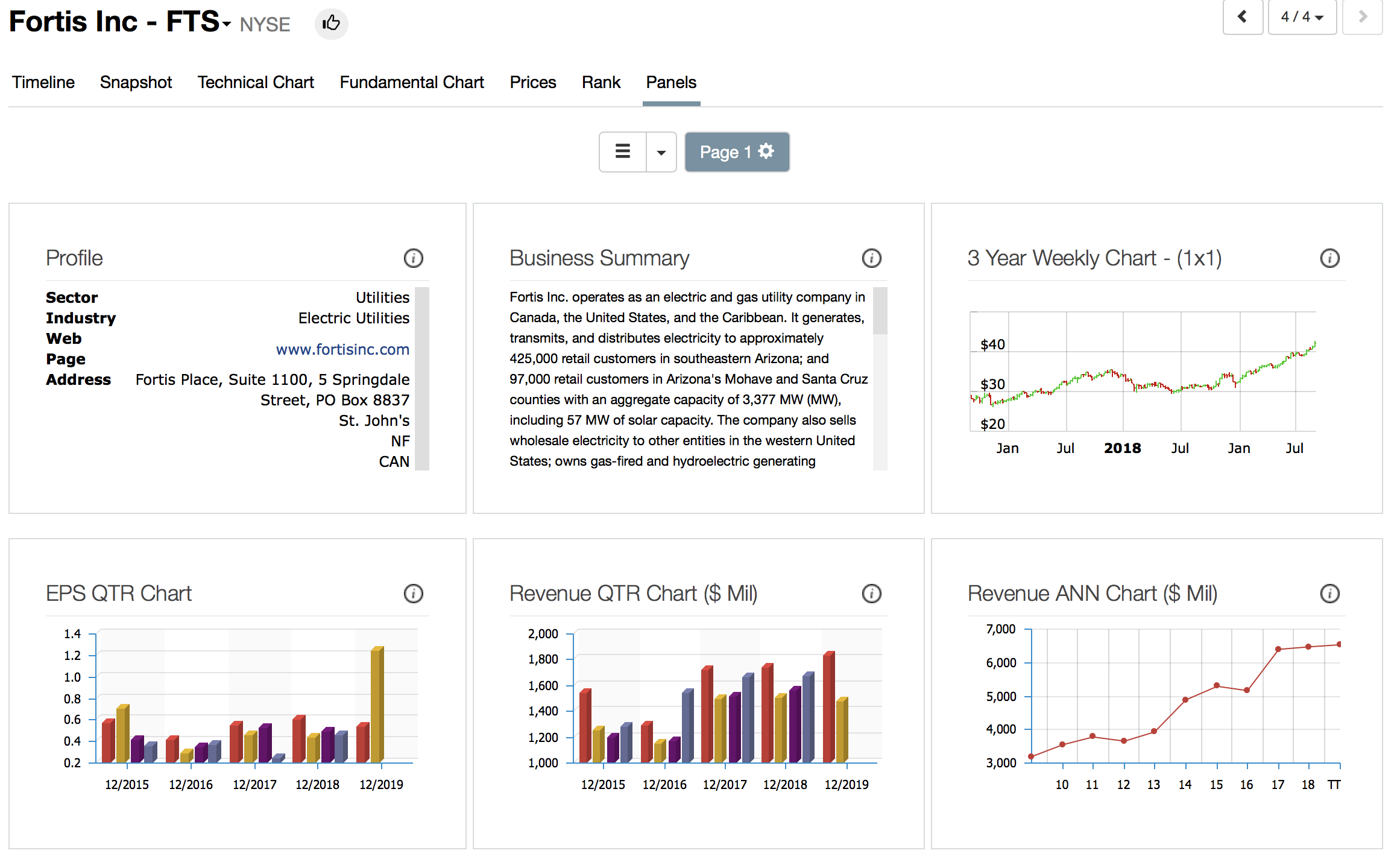Go to previous stock arrow

(x=1242, y=17)
